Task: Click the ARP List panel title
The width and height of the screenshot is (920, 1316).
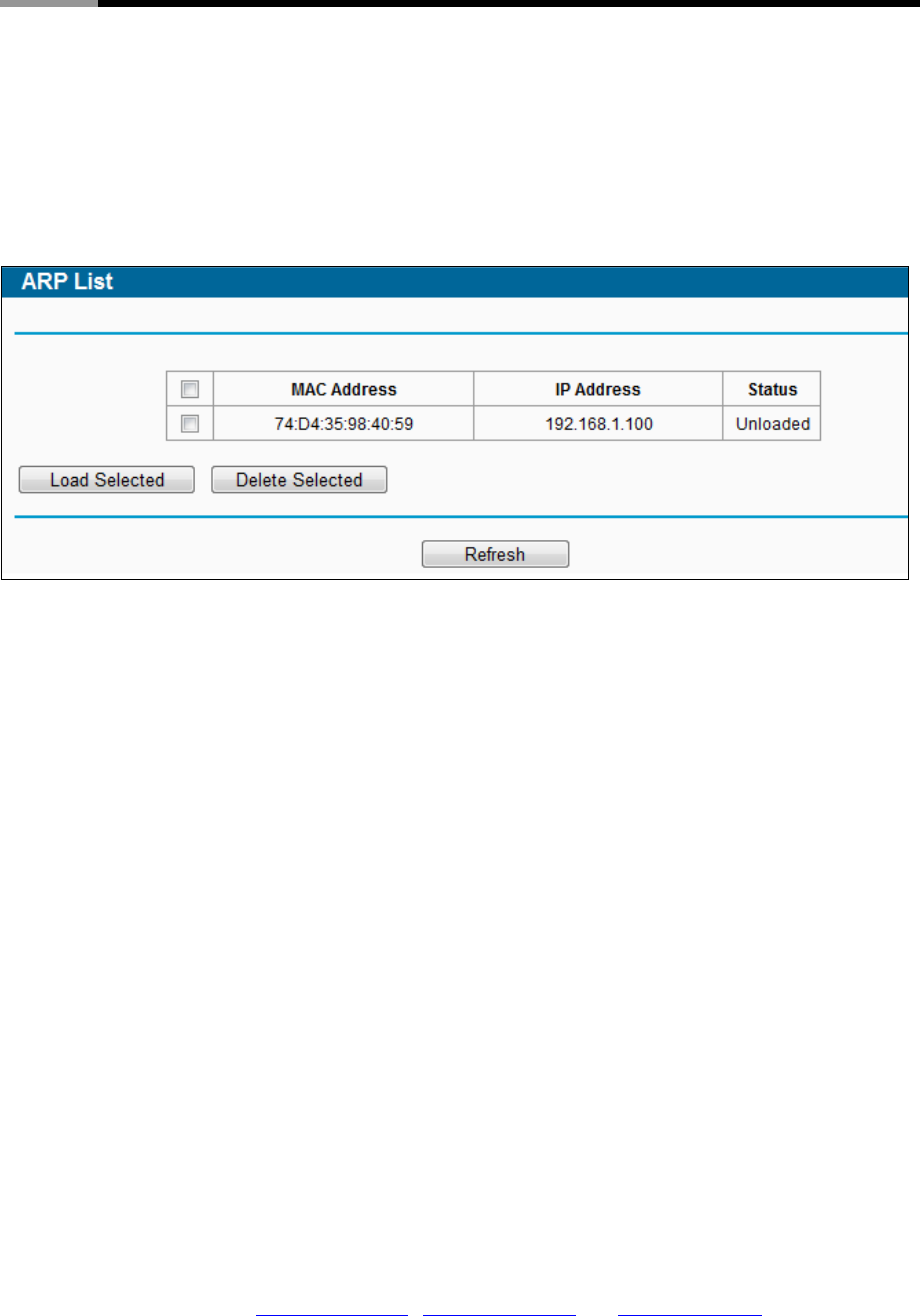Action: (x=68, y=282)
